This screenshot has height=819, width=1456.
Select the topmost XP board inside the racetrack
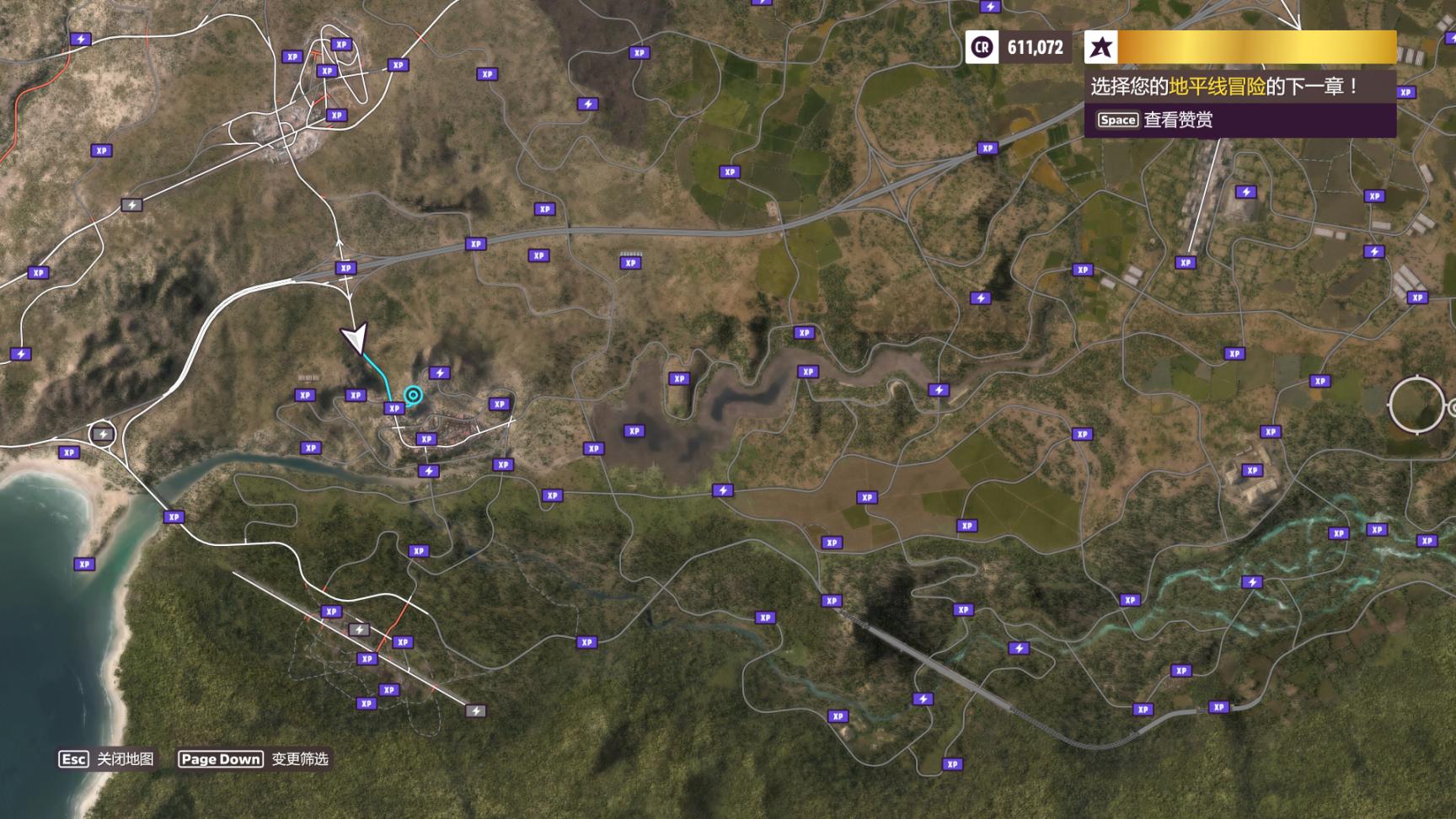(x=340, y=45)
